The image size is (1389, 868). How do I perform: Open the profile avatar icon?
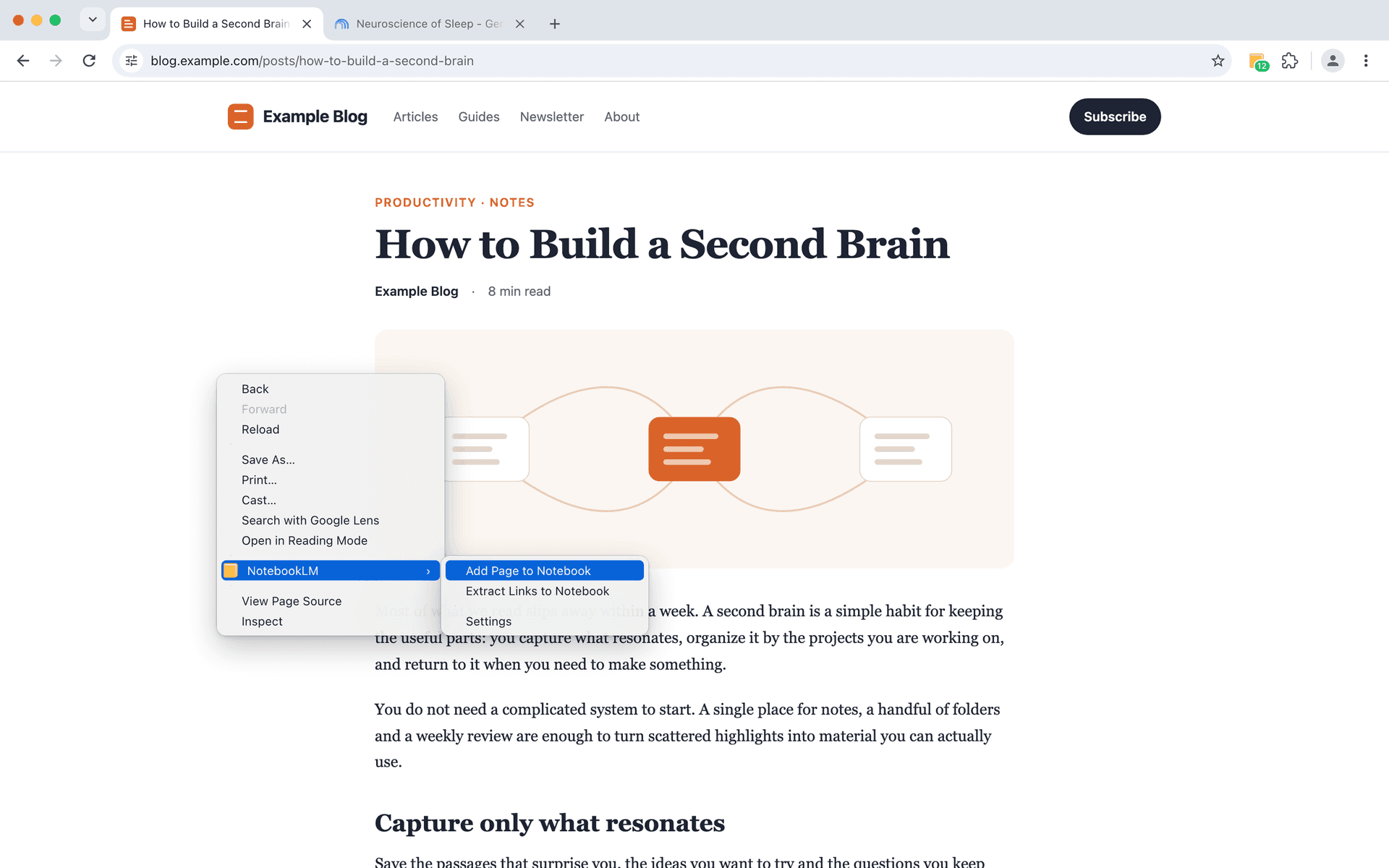pos(1333,61)
